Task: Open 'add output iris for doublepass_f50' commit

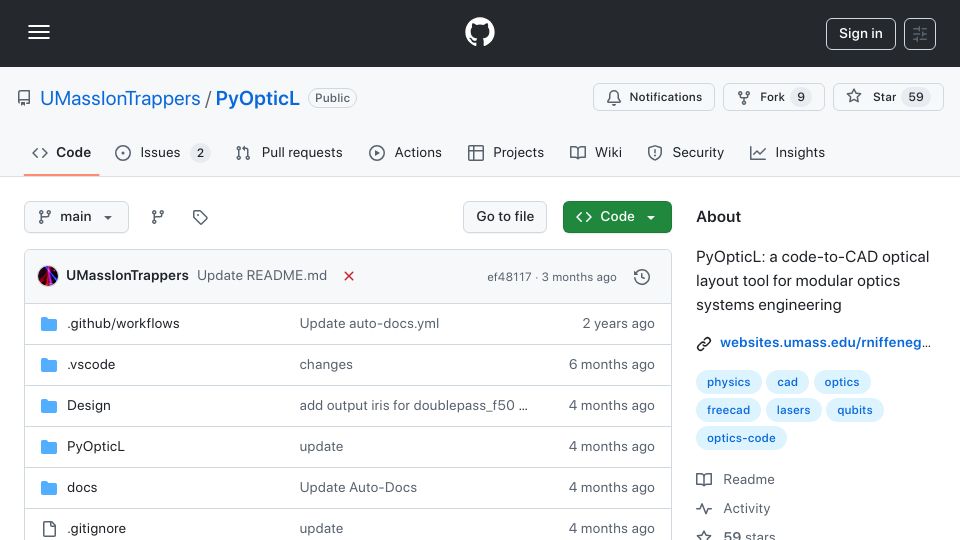Action: [413, 405]
